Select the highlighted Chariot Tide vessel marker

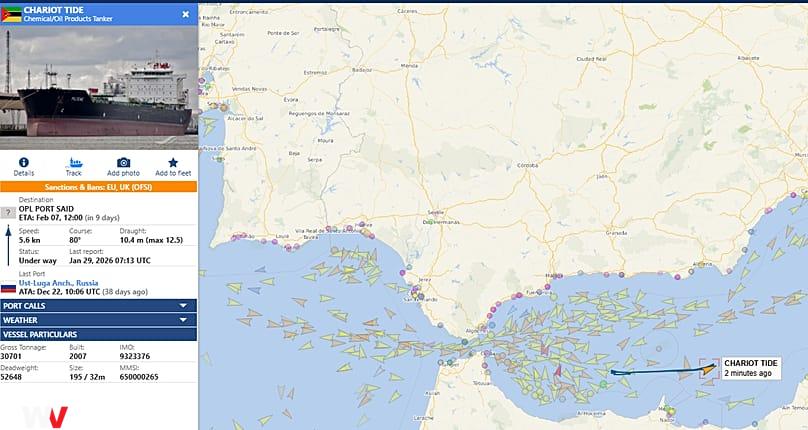[x=710, y=369]
